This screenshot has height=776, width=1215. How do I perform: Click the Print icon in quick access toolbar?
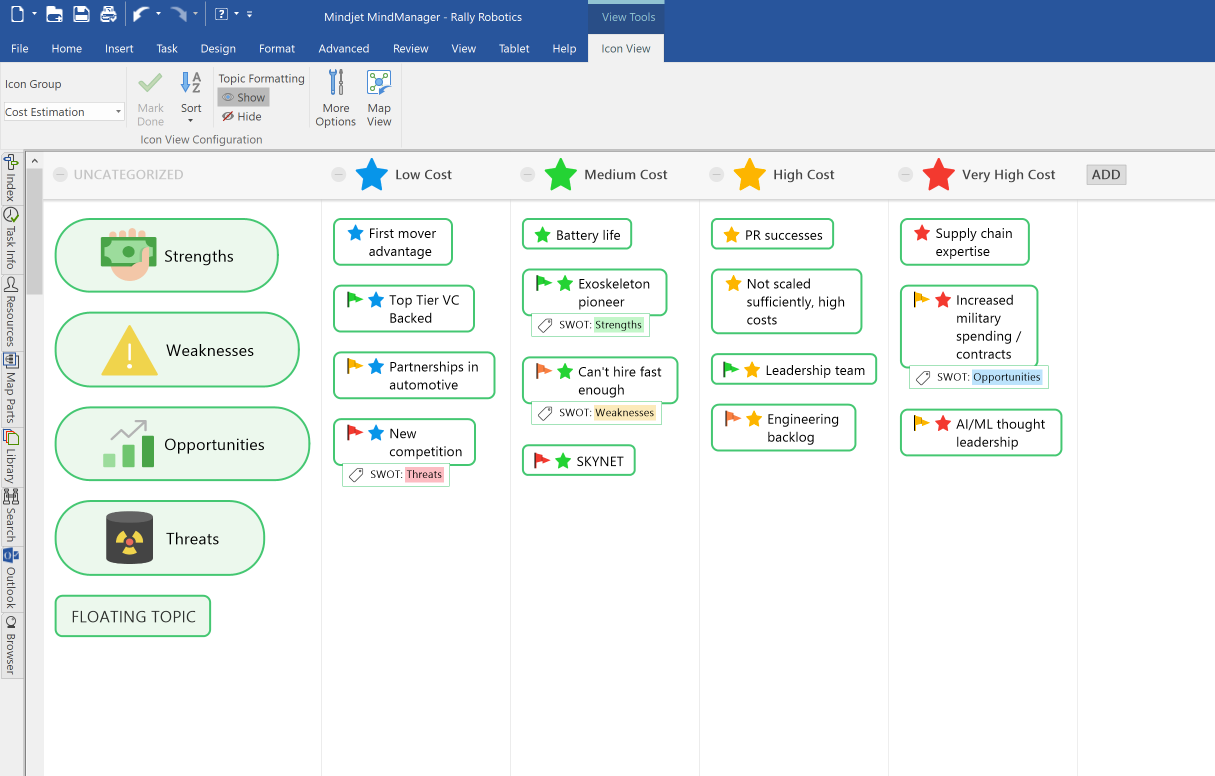108,14
